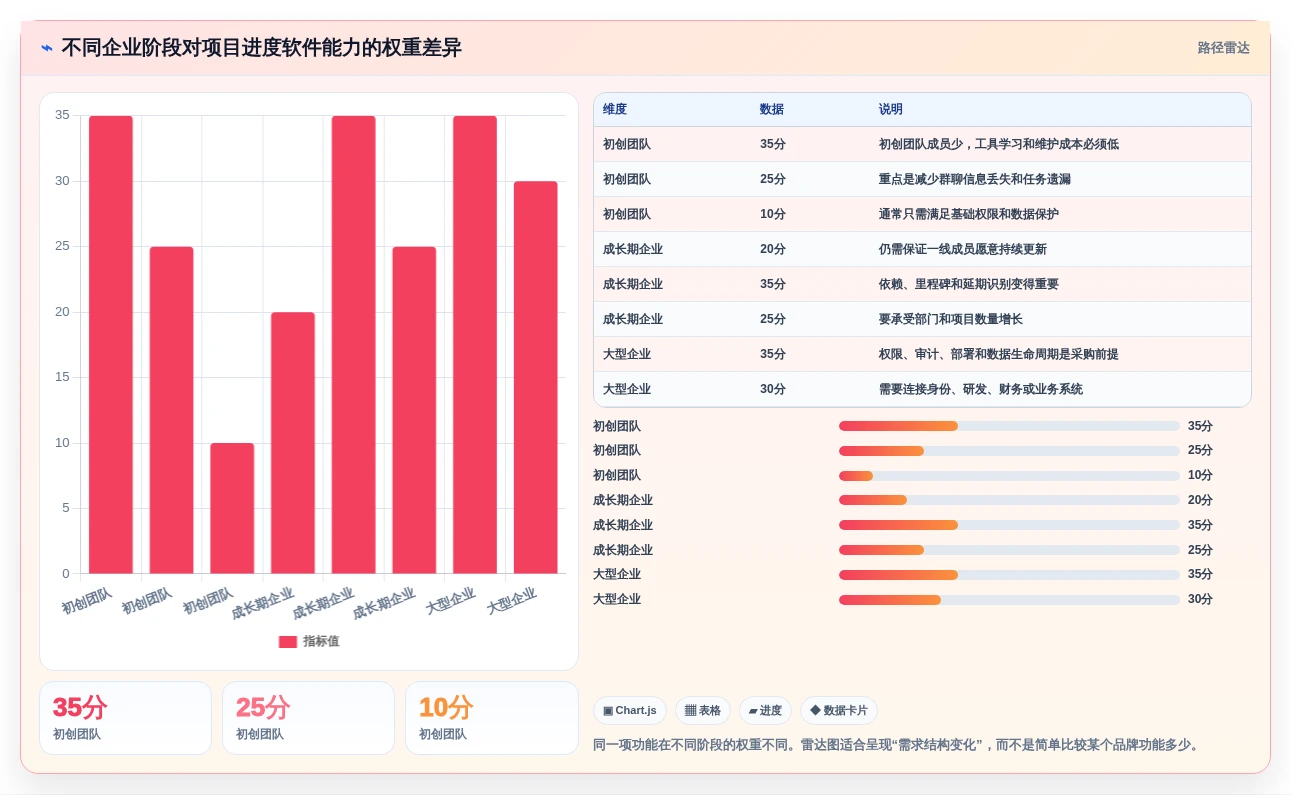
Task: Click the 成长期企业 chart bar reaching 25
Action: [414, 410]
